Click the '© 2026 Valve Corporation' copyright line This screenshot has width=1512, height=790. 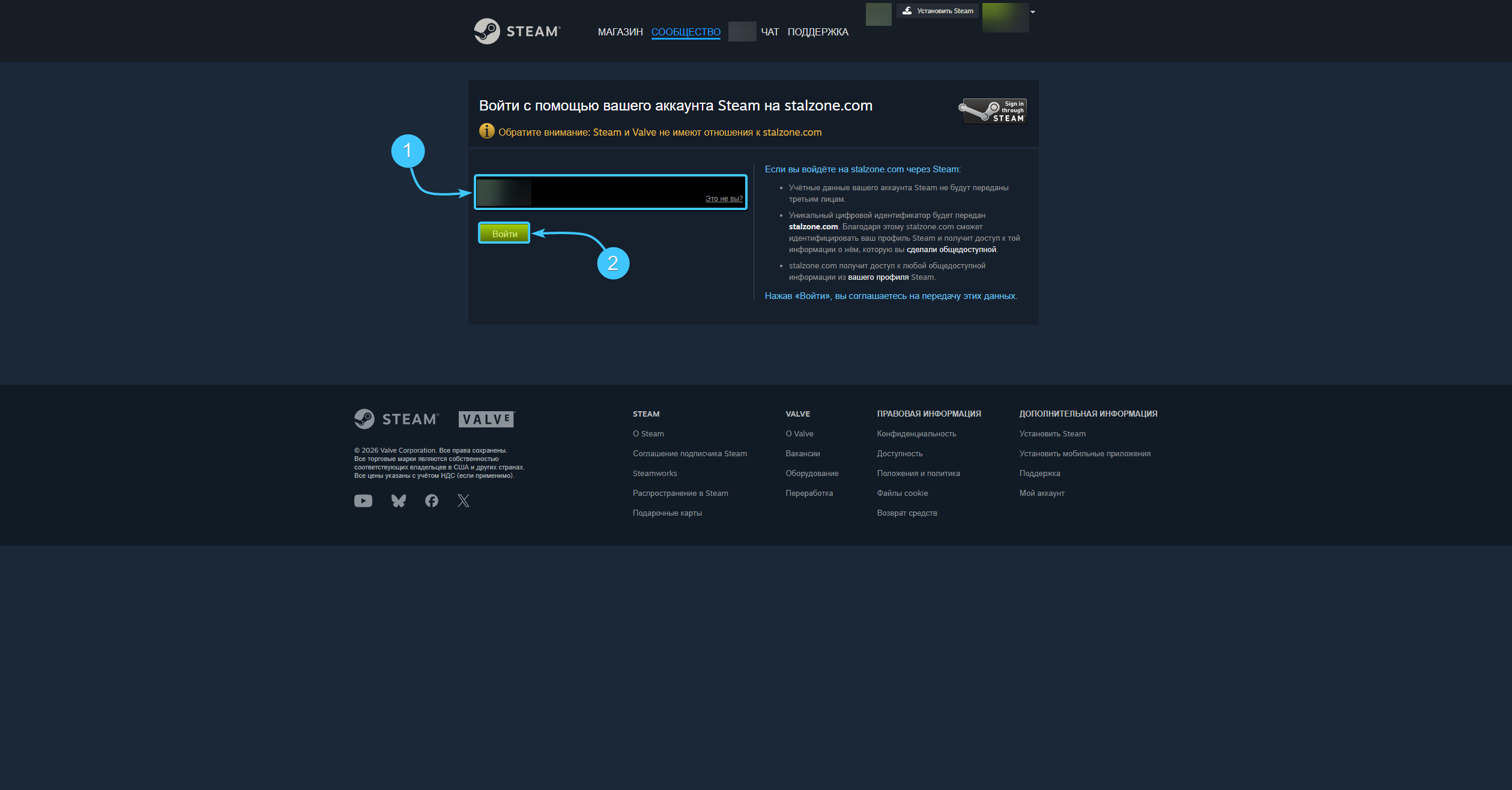pos(431,450)
